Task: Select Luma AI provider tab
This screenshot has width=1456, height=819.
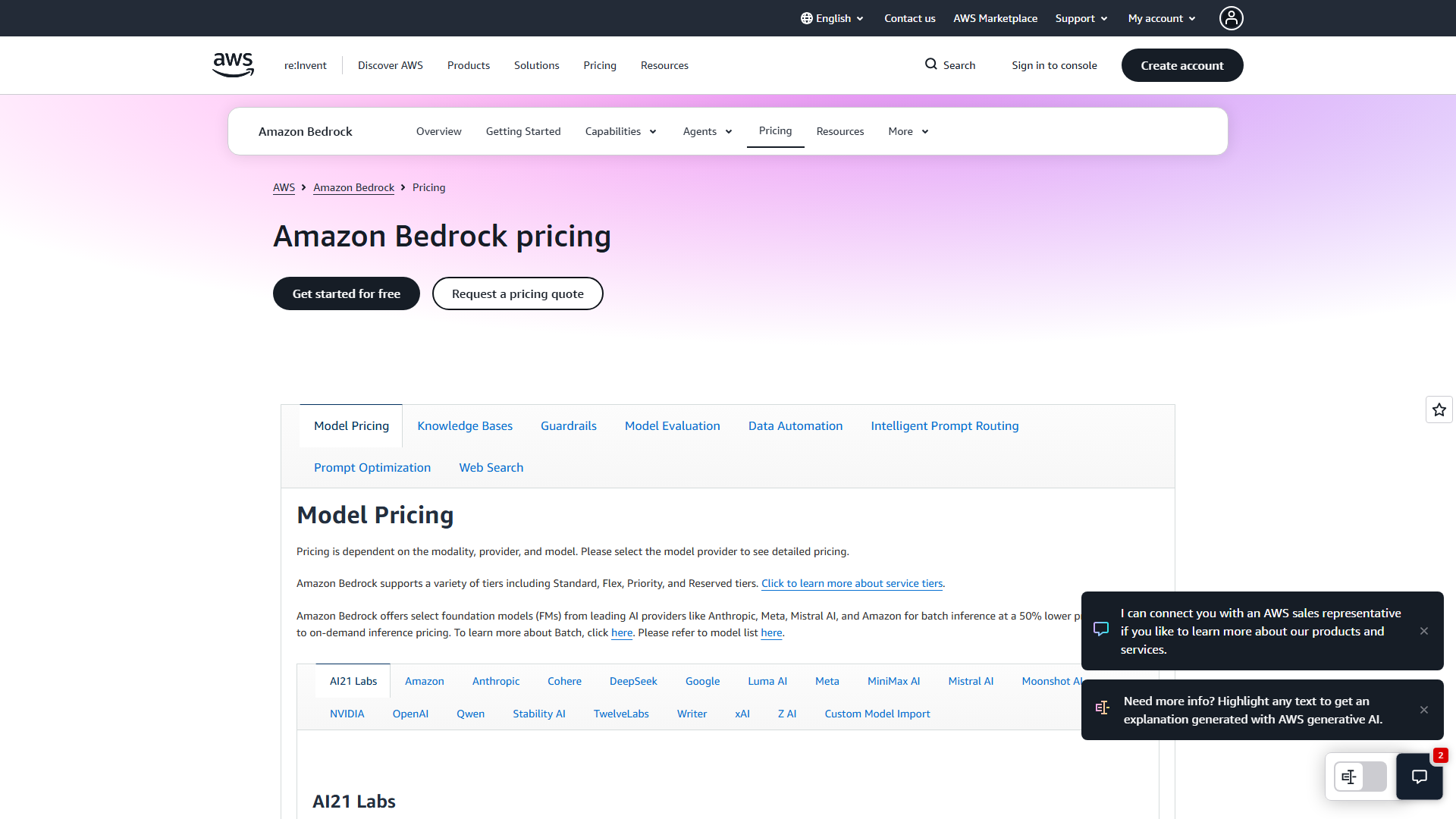Action: pyautogui.click(x=767, y=681)
